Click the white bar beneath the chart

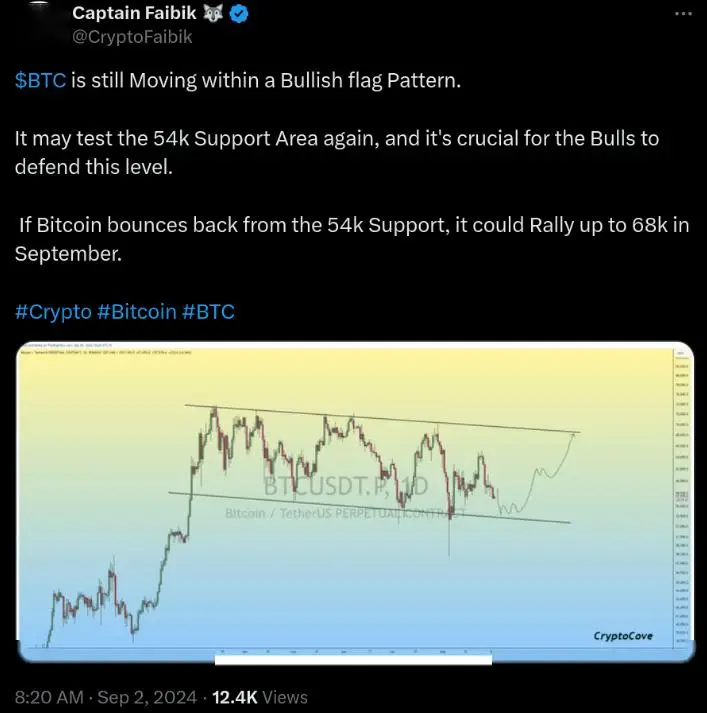tap(353, 660)
